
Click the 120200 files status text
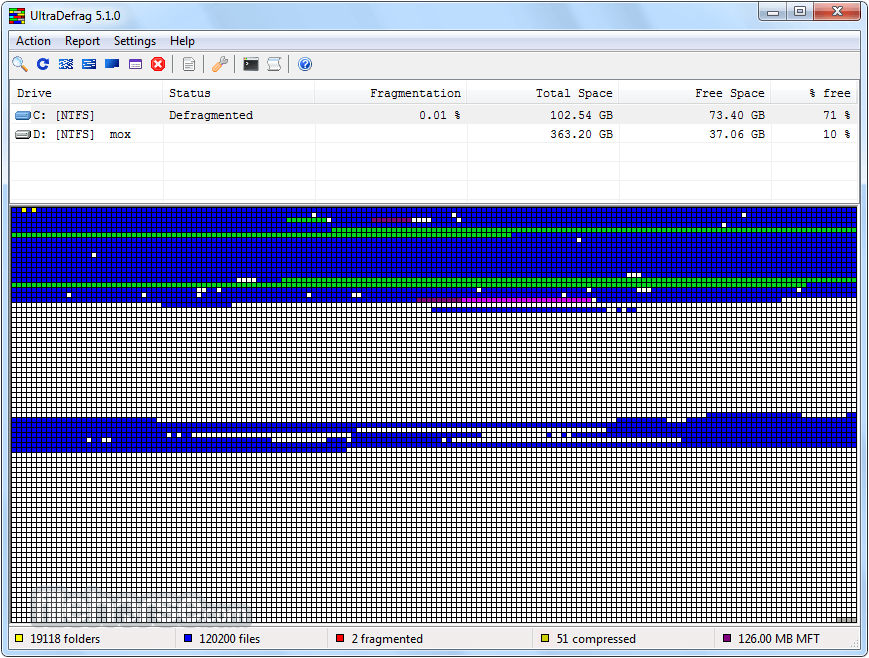pos(229,639)
